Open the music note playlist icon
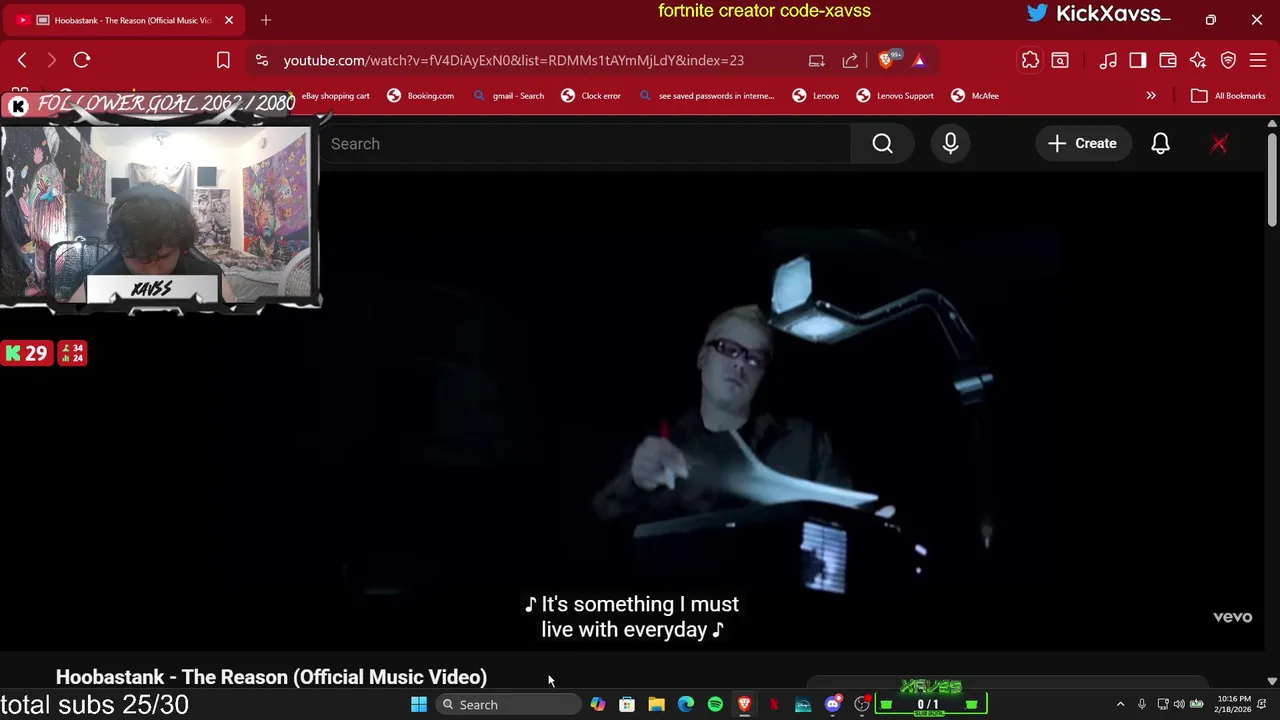Viewport: 1280px width, 720px height. 1108,60
